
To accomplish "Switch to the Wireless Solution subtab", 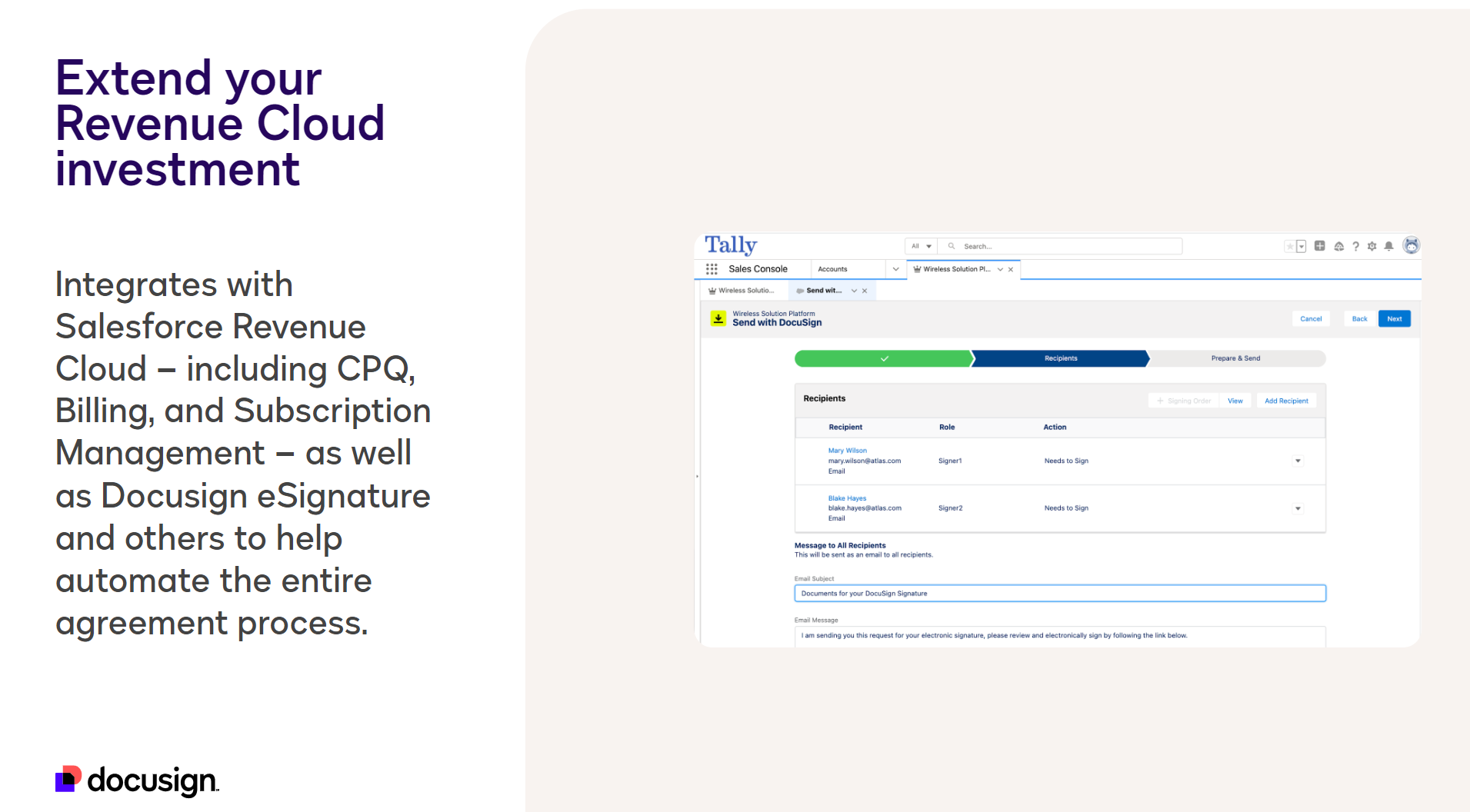I will (x=745, y=291).
